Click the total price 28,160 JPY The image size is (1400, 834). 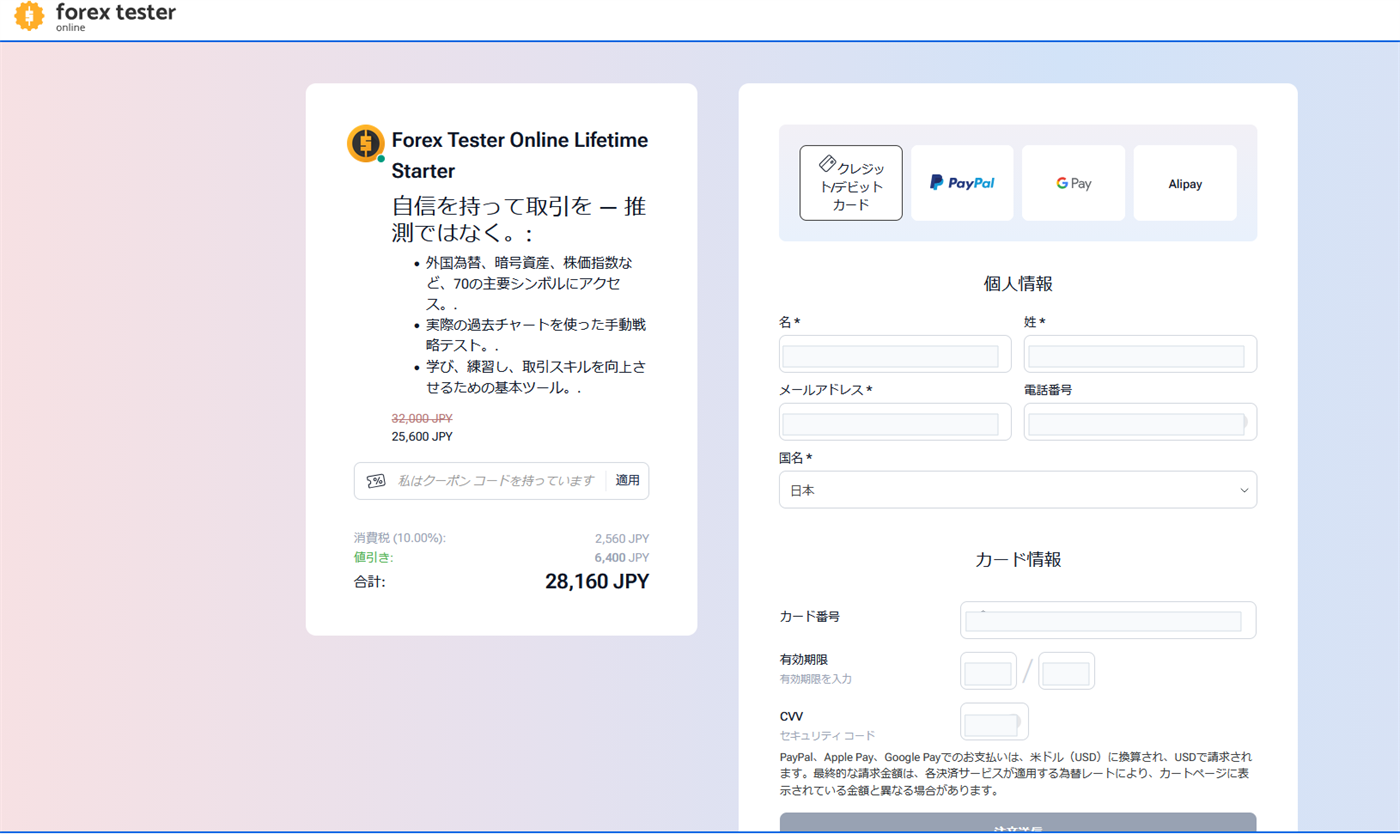click(597, 581)
